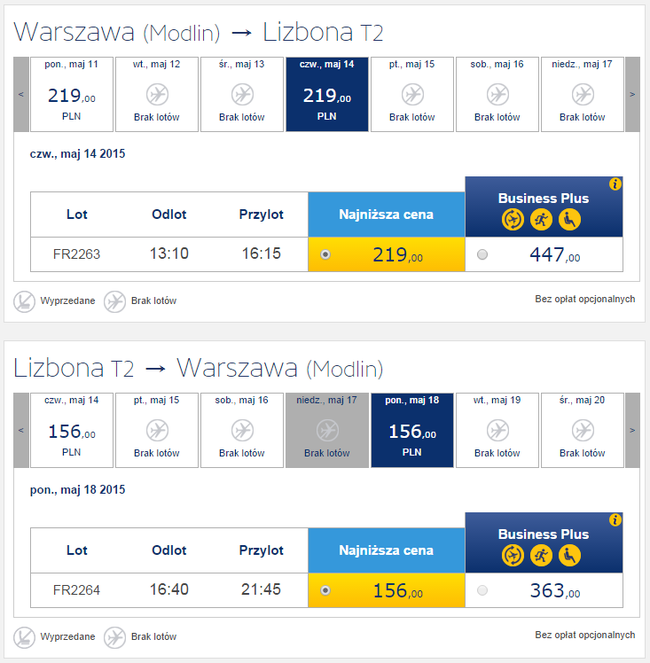Choose the 363,00 Business Plus fare radio
This screenshot has width=650, height=663.
(x=482, y=591)
